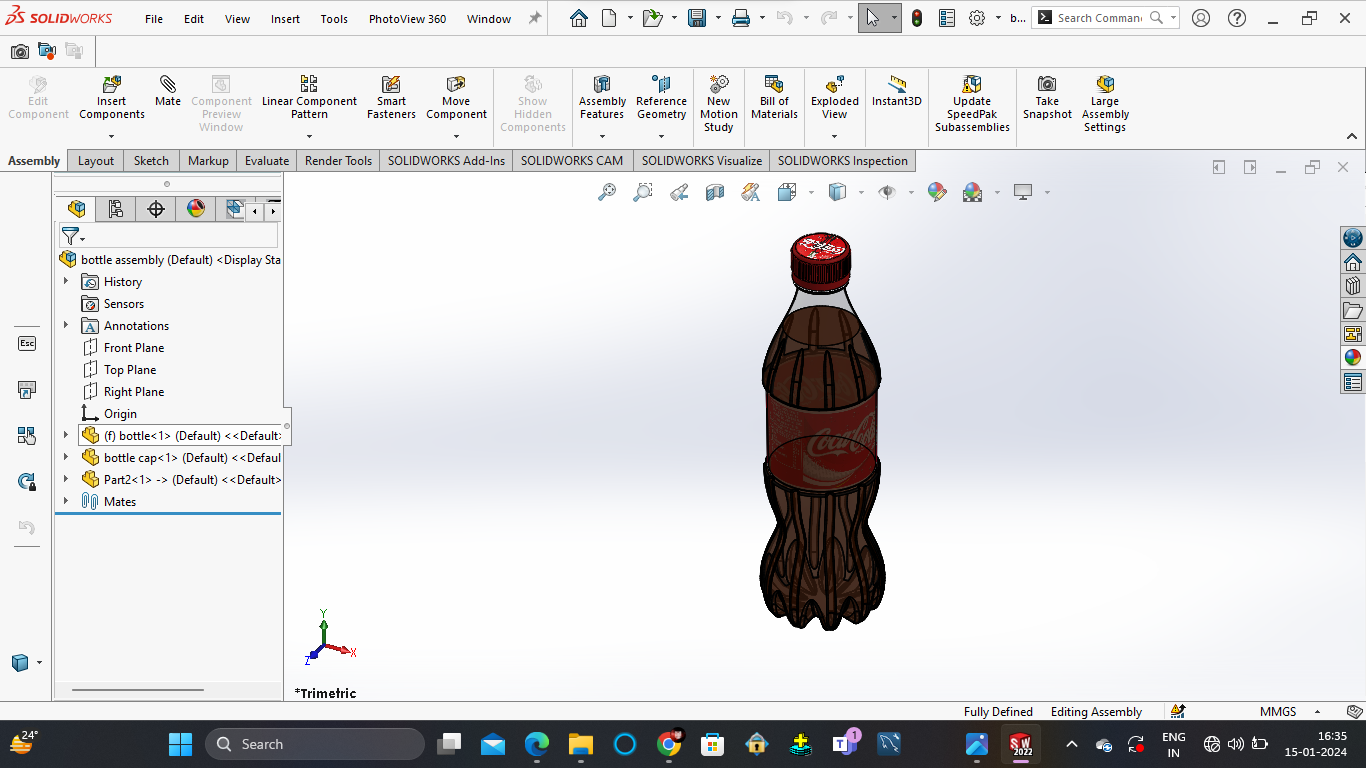Select the Mate tool

pos(168,92)
